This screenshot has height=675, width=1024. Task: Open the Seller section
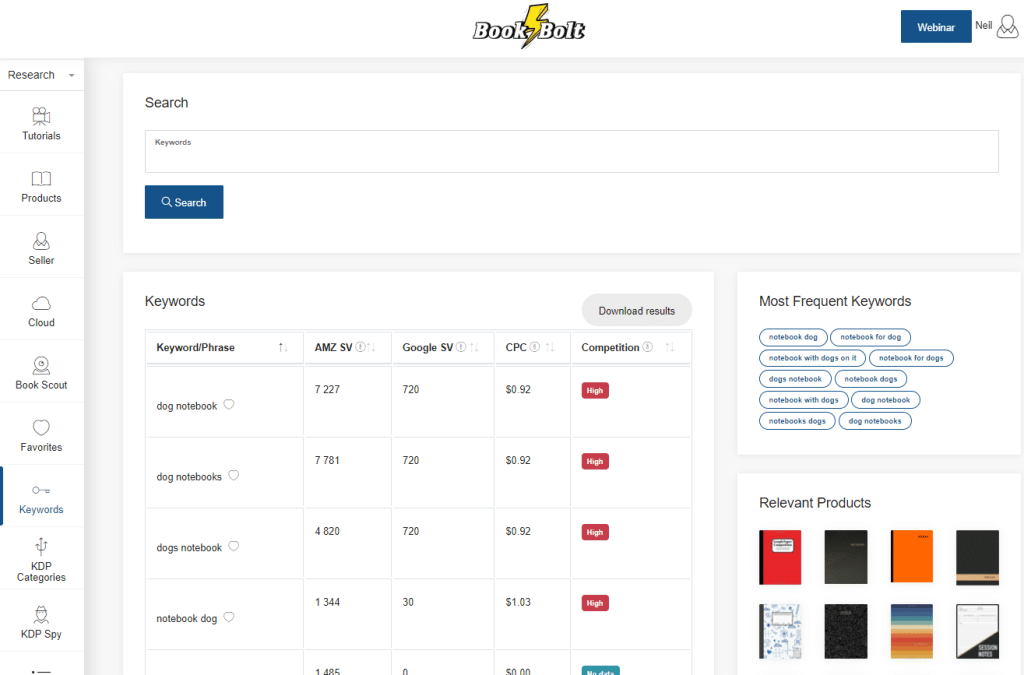coord(41,247)
